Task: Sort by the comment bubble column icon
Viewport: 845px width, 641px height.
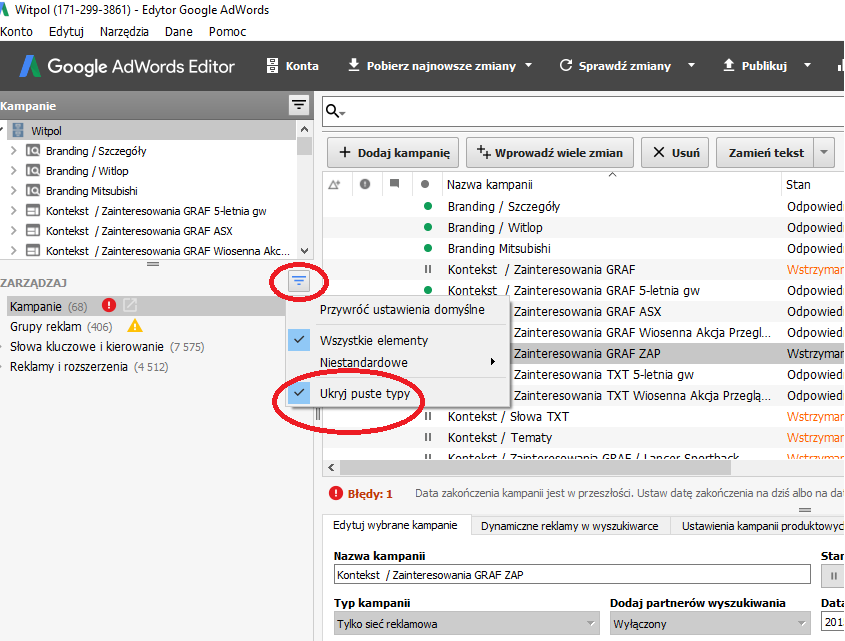Action: (394, 184)
